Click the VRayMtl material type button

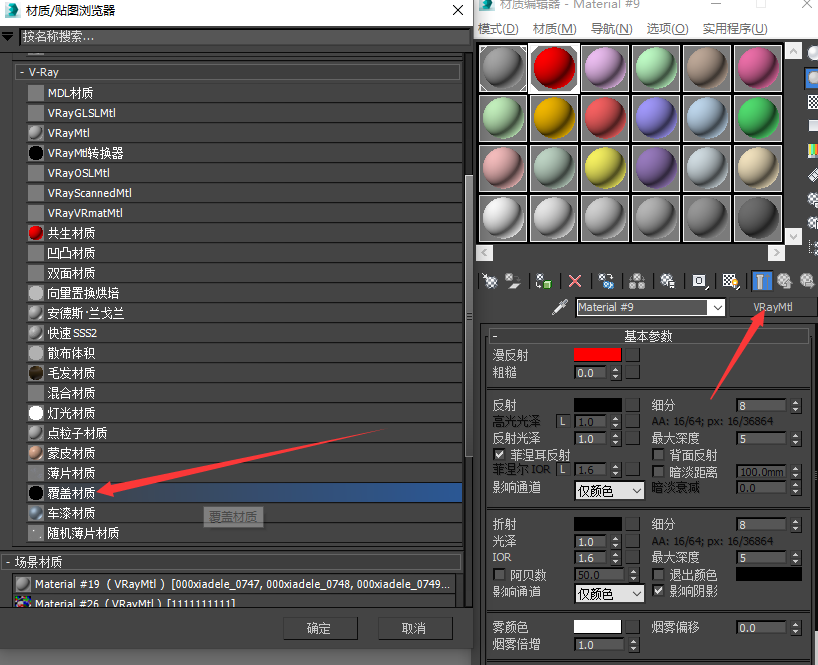click(772, 307)
